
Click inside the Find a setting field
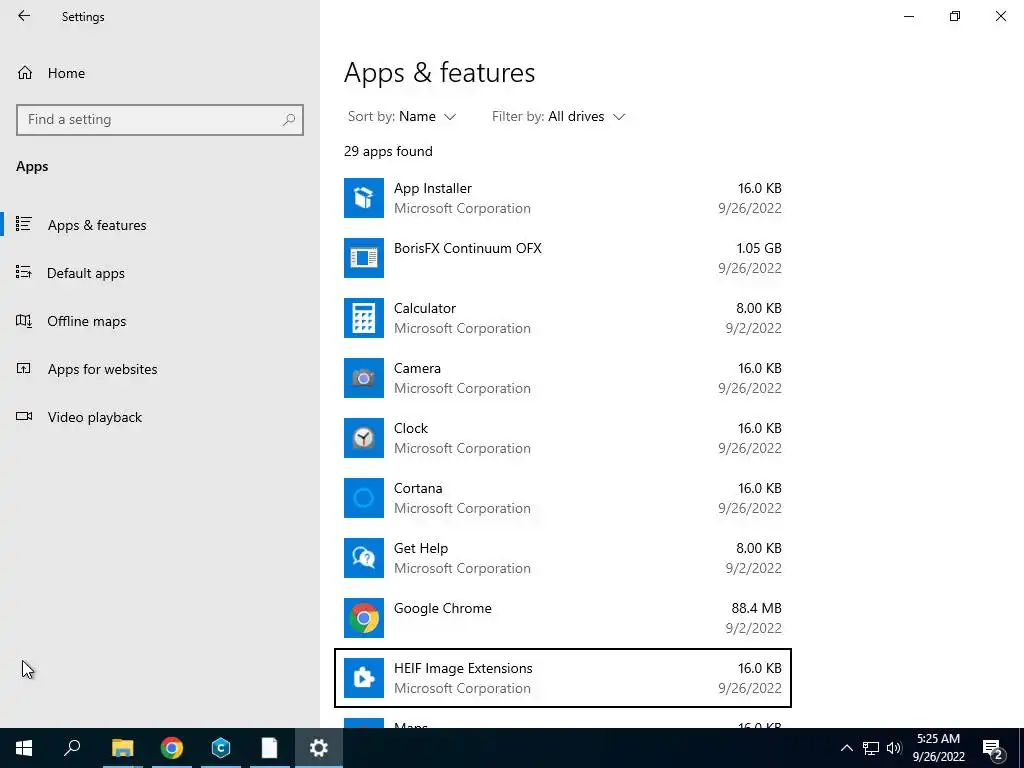160,120
